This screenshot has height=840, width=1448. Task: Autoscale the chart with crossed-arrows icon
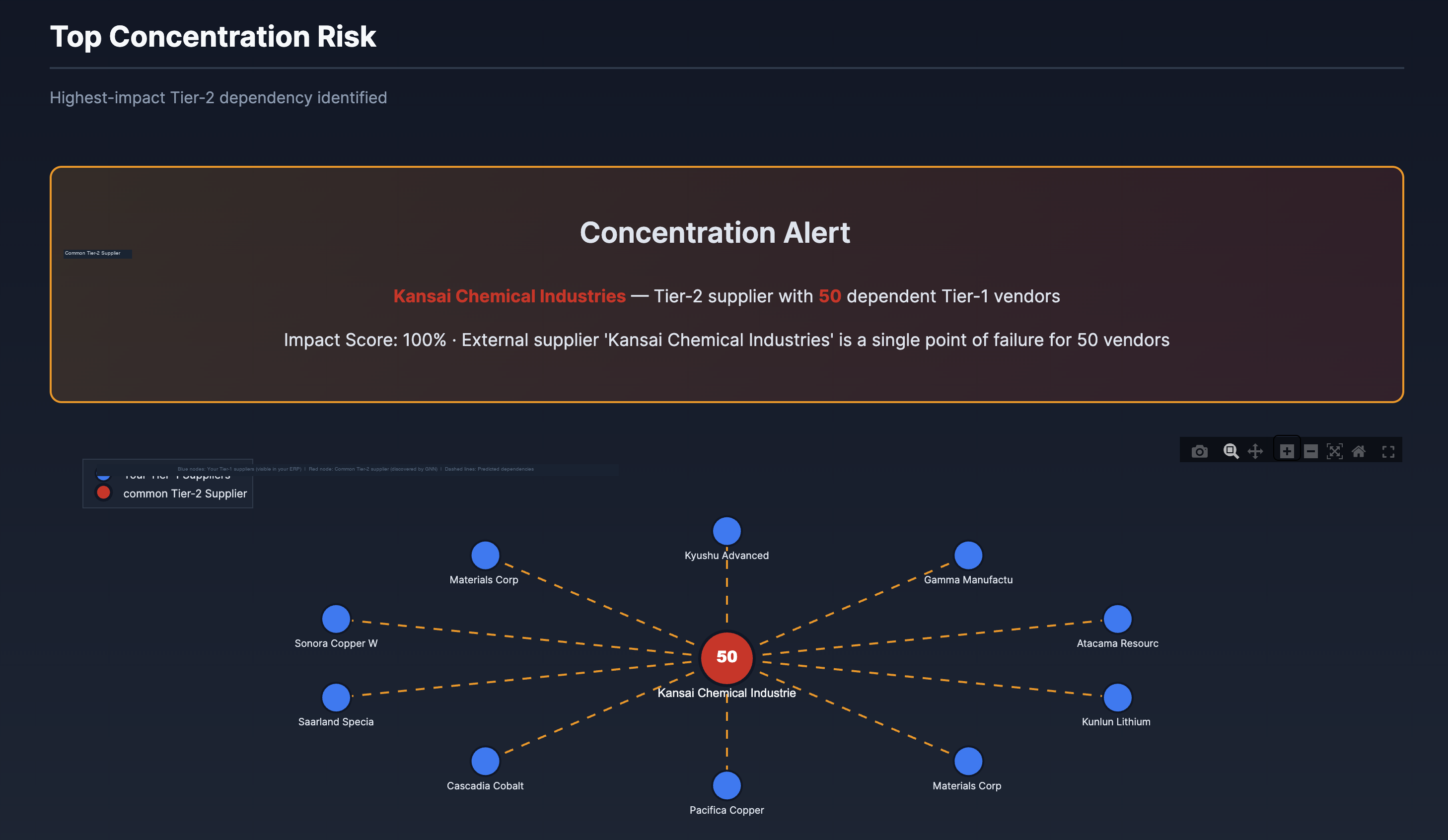(1334, 452)
